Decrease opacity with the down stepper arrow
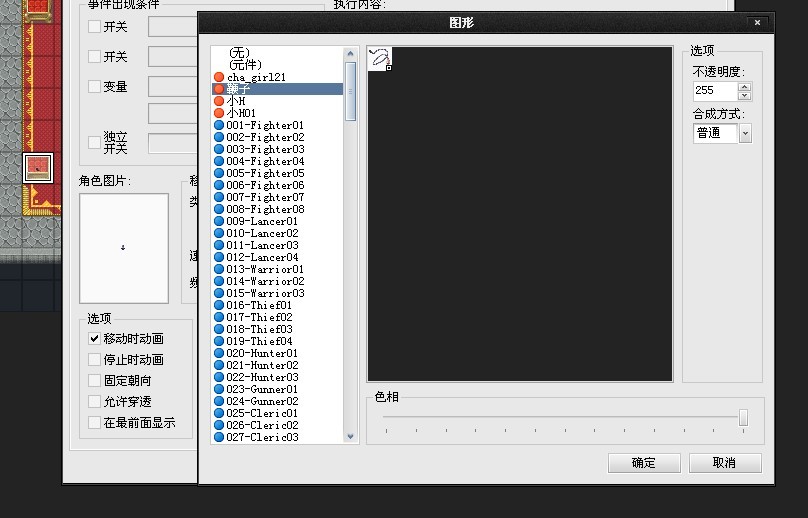This screenshot has width=808, height=518. pos(744,96)
